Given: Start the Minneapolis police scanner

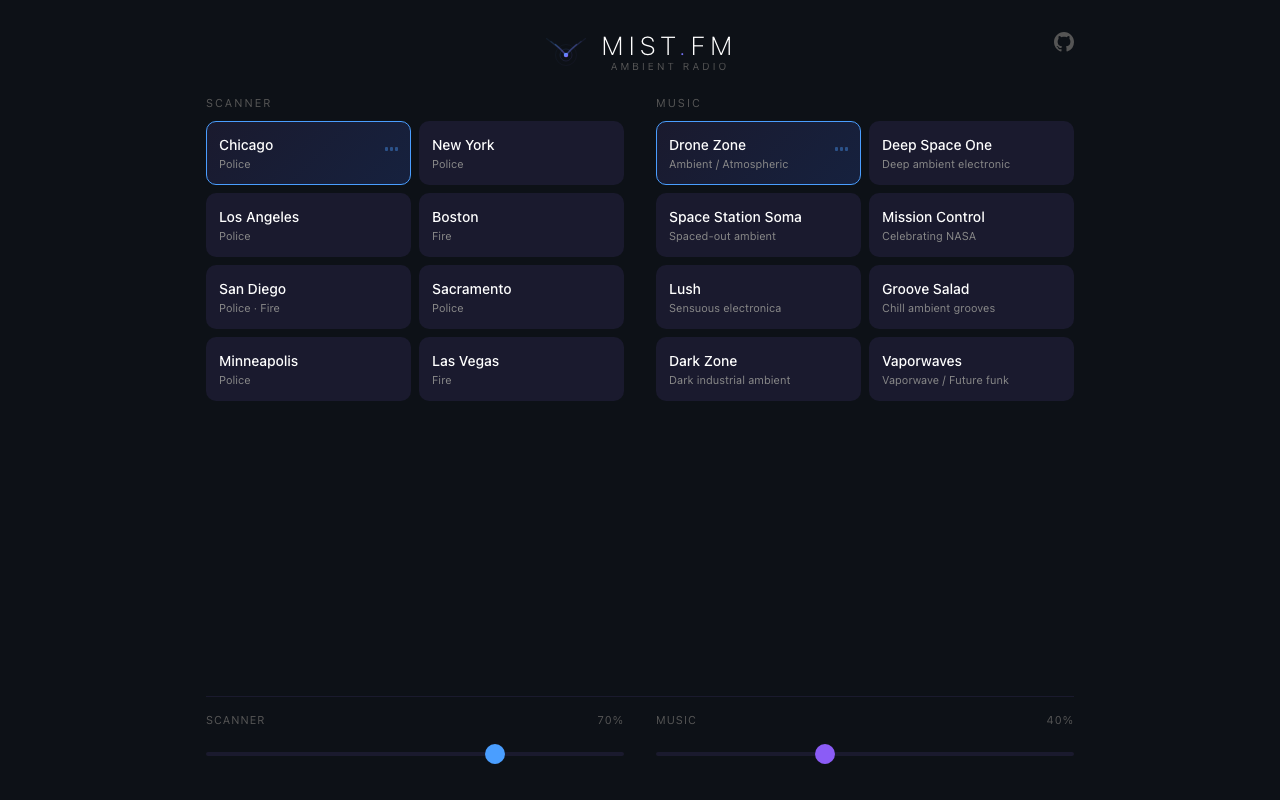Looking at the screenshot, I should [x=308, y=369].
